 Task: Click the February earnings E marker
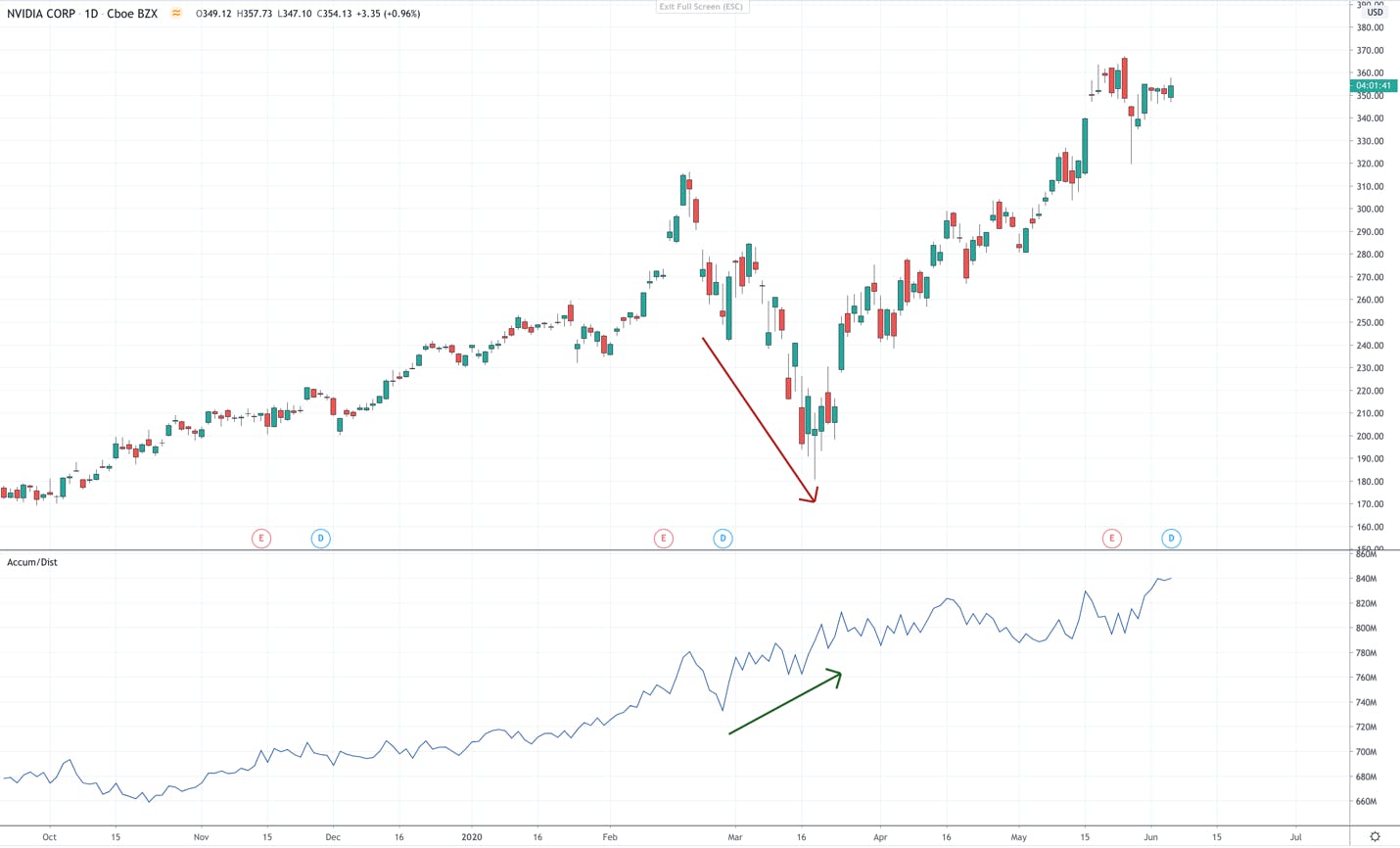[x=664, y=539]
